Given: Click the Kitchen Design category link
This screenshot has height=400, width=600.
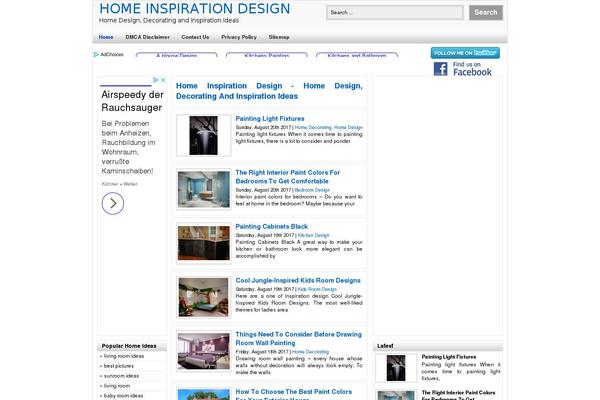Looking at the screenshot, I should tap(313, 235).
